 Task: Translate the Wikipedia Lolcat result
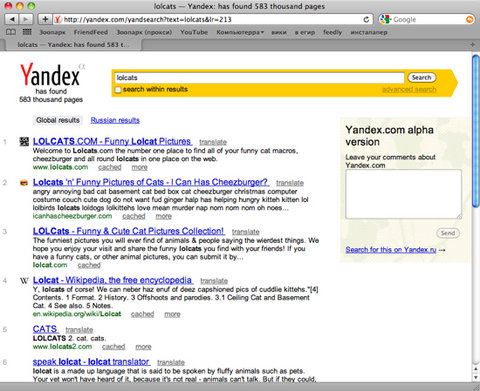[x=214, y=281]
